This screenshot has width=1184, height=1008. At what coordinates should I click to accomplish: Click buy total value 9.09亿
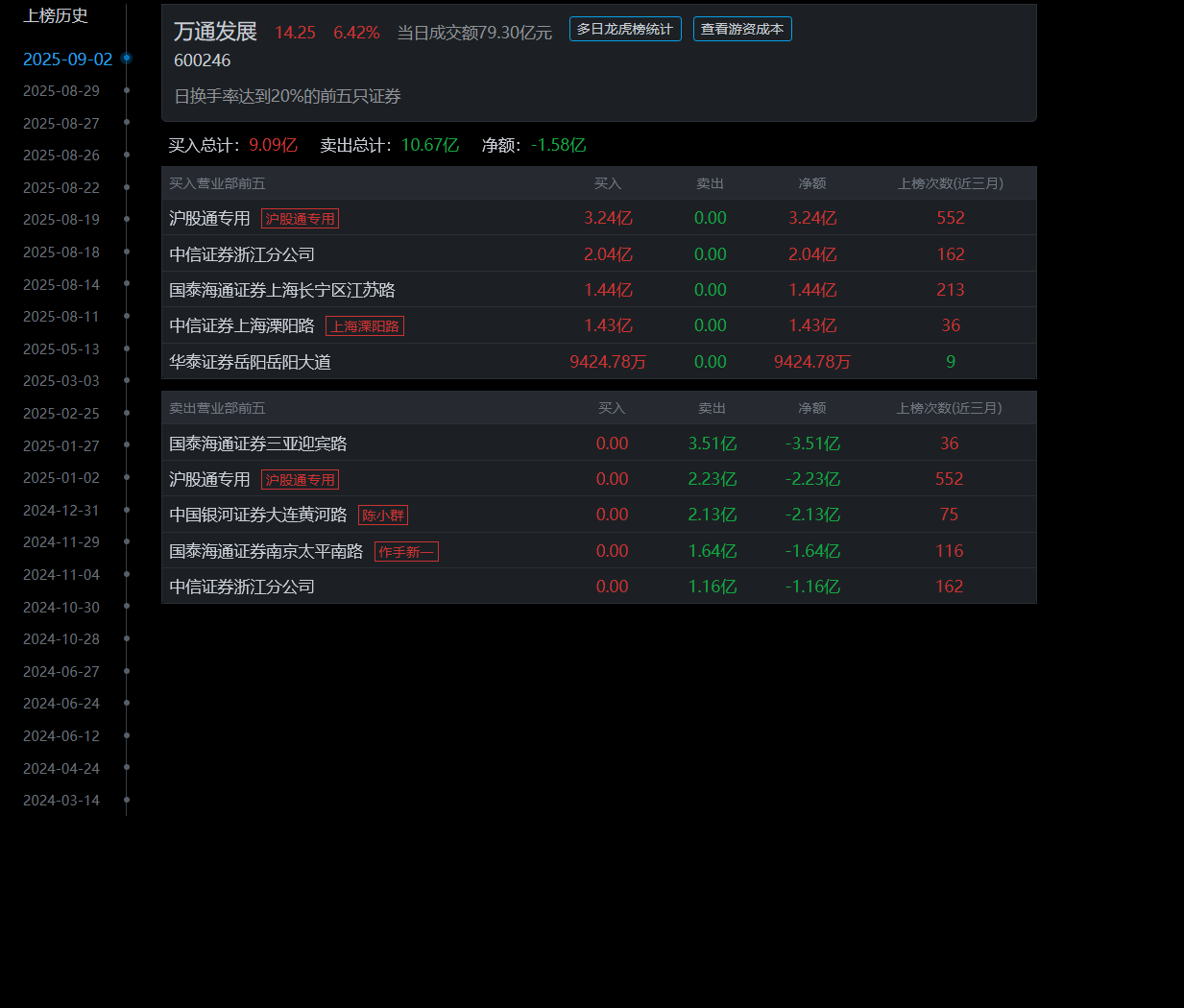274,145
